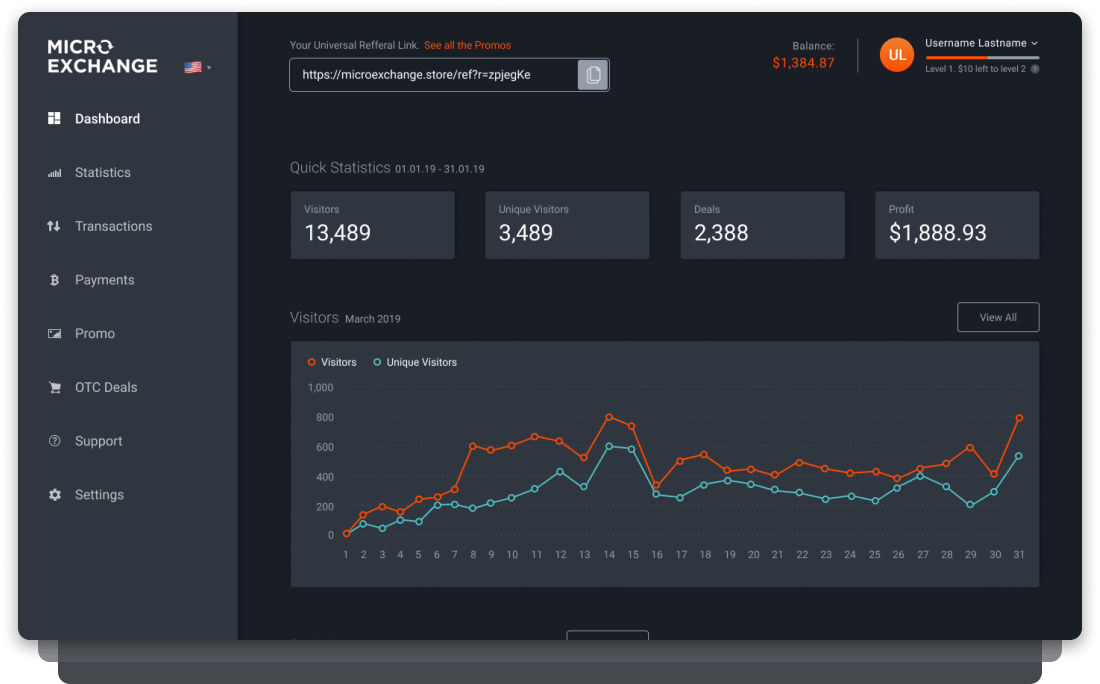Click the OTC Deals cart icon
Viewport: 1100px width, 684px height.
(x=54, y=388)
